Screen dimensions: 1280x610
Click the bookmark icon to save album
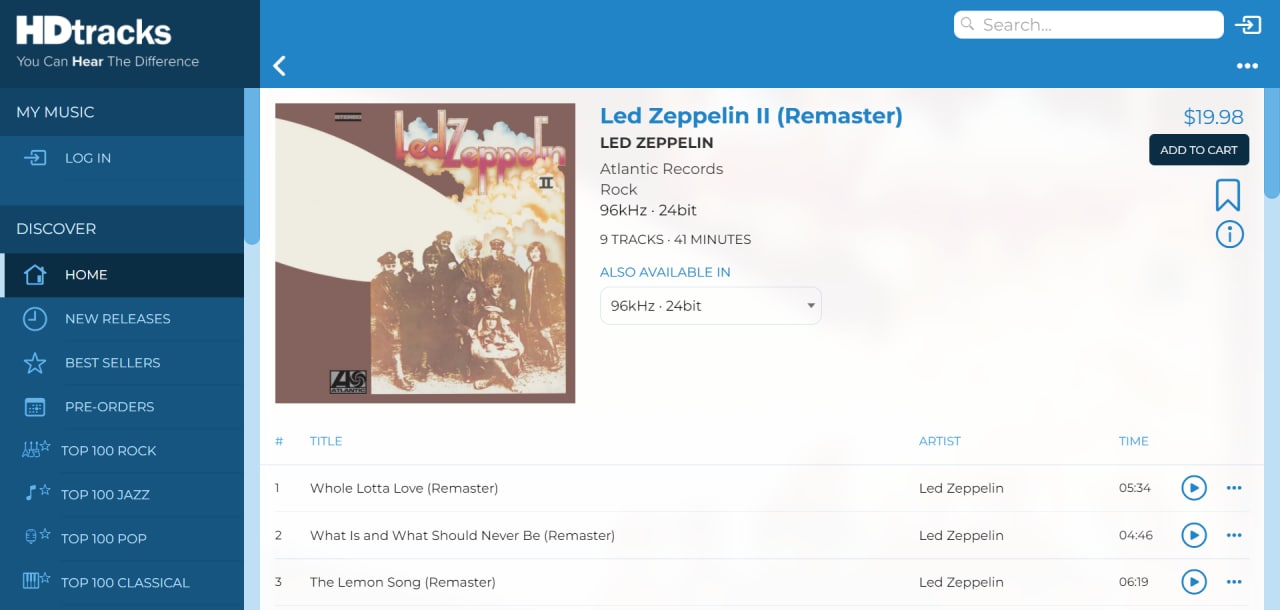1228,195
